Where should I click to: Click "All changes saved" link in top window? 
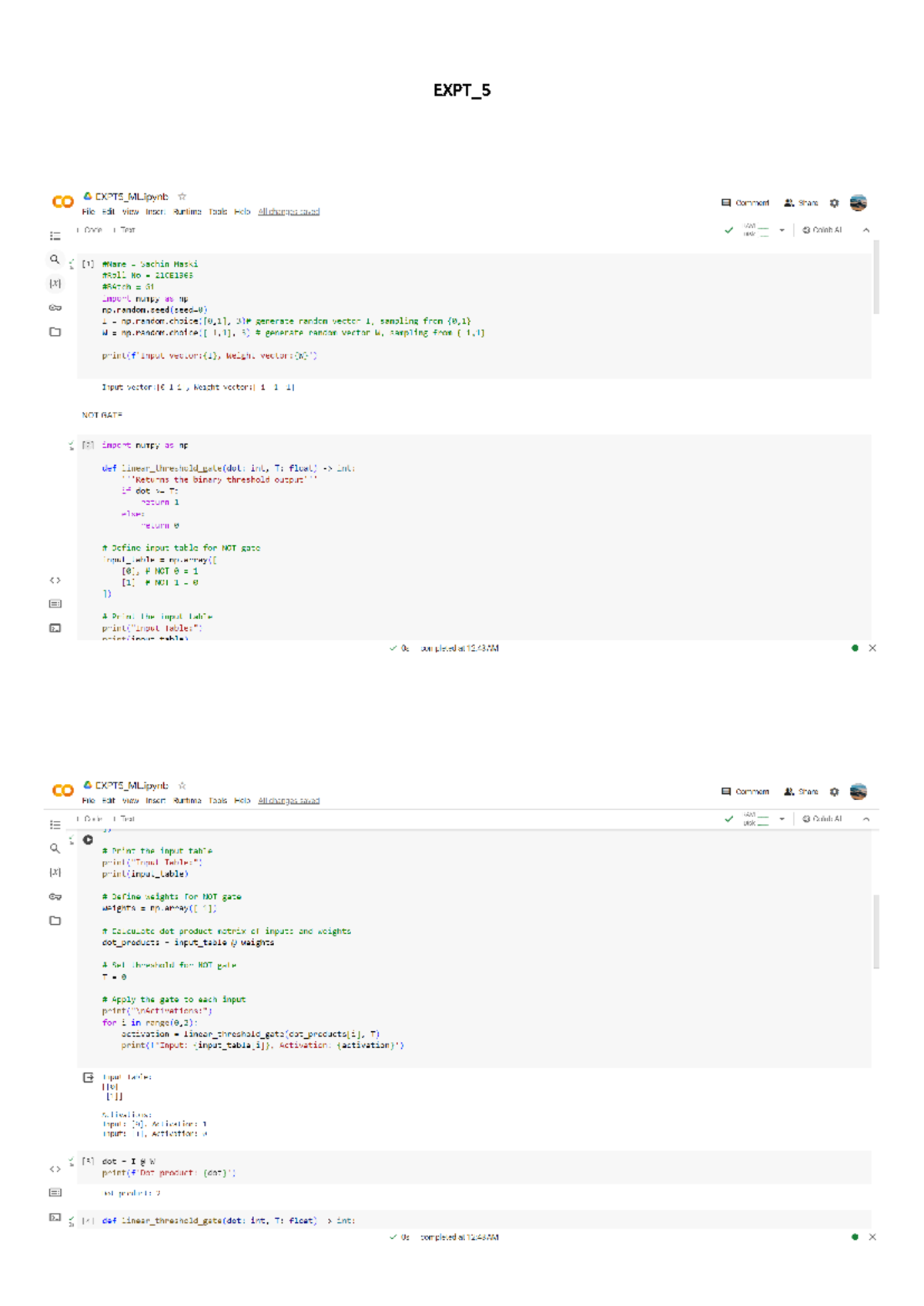tap(289, 212)
